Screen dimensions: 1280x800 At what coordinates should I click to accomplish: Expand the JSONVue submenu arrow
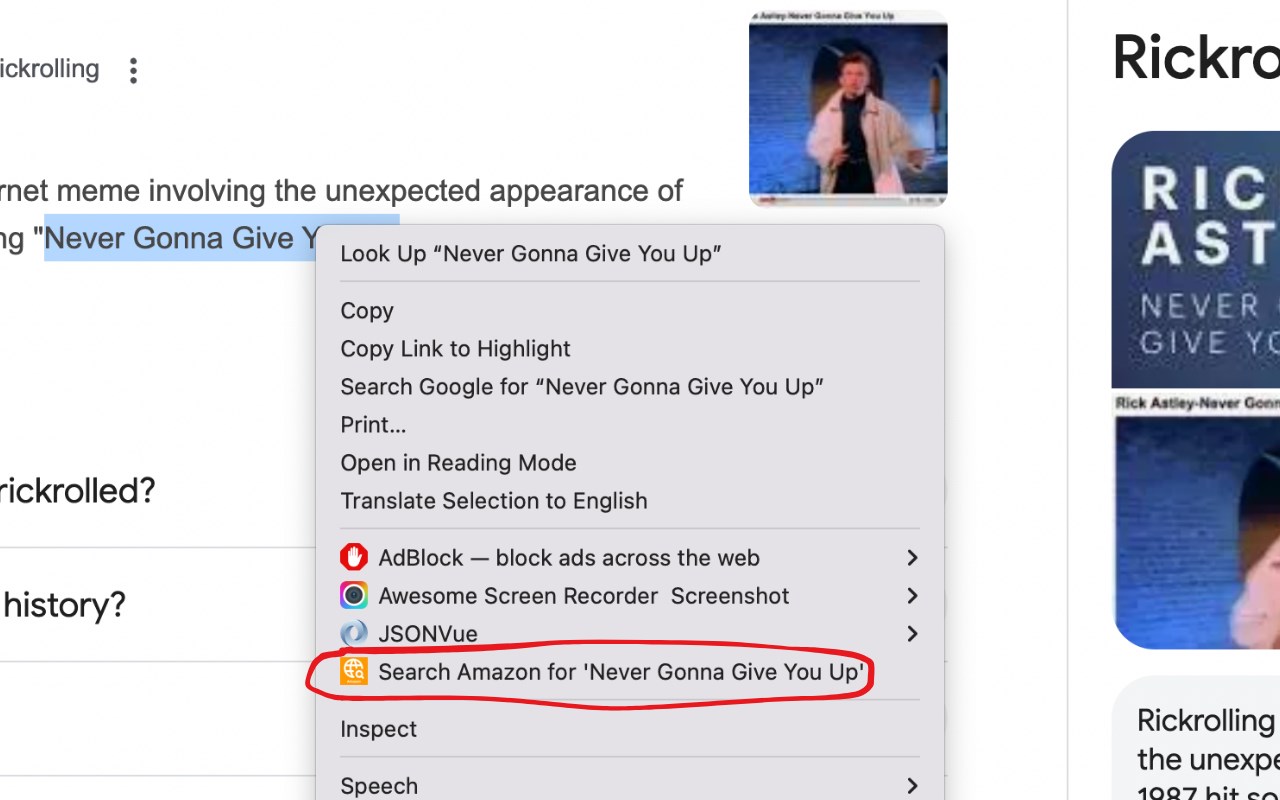(x=911, y=634)
